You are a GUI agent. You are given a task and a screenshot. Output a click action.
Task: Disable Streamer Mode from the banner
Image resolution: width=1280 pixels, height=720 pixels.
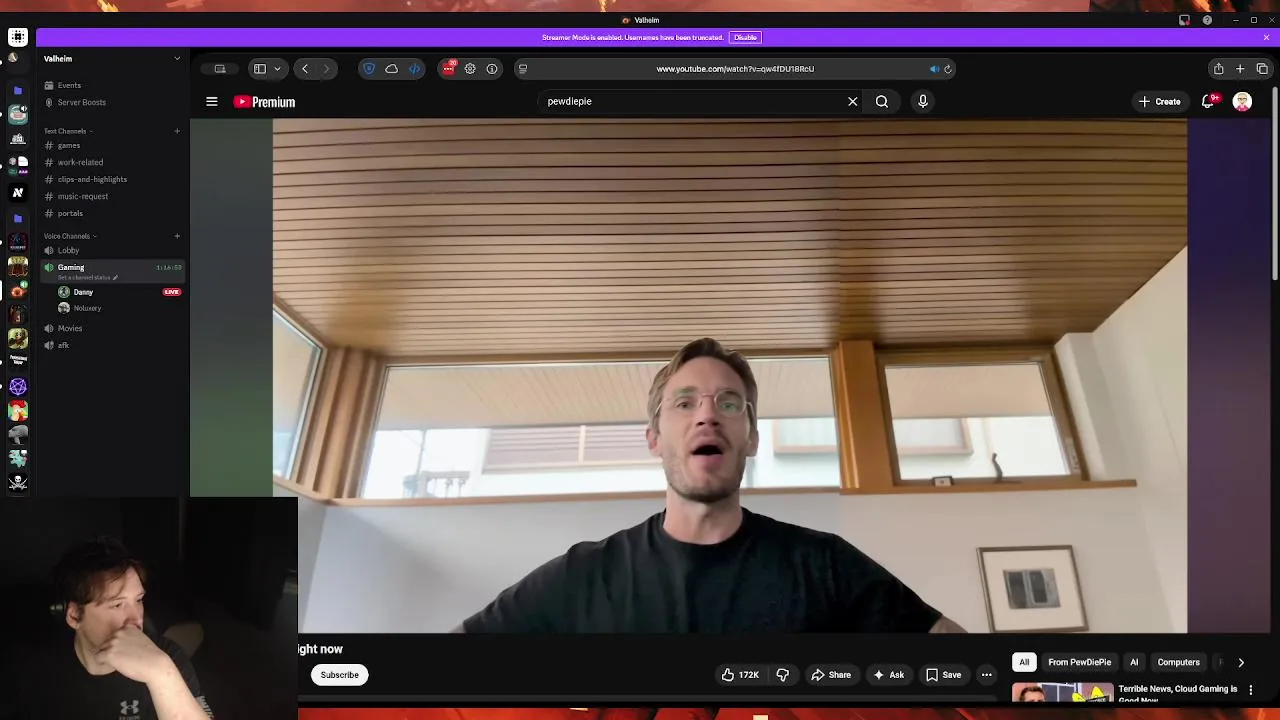pos(745,37)
